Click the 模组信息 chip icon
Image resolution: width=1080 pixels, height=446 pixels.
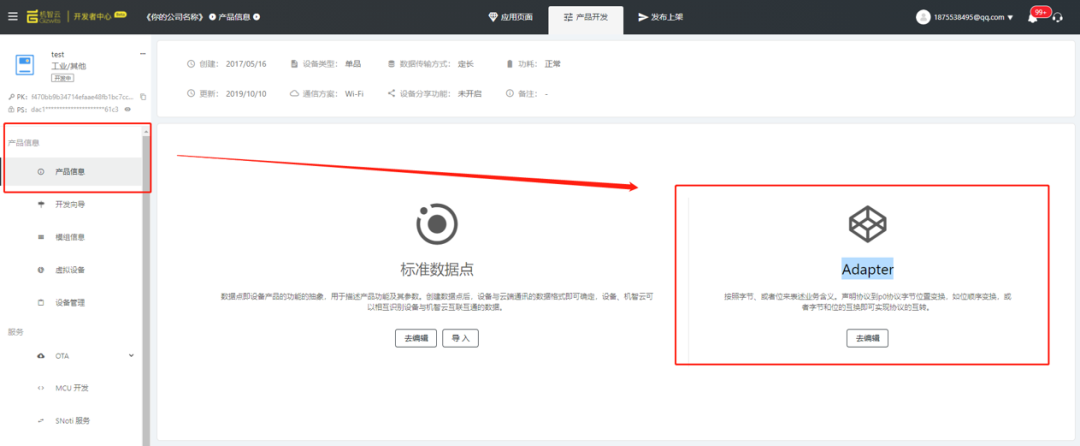[41, 237]
